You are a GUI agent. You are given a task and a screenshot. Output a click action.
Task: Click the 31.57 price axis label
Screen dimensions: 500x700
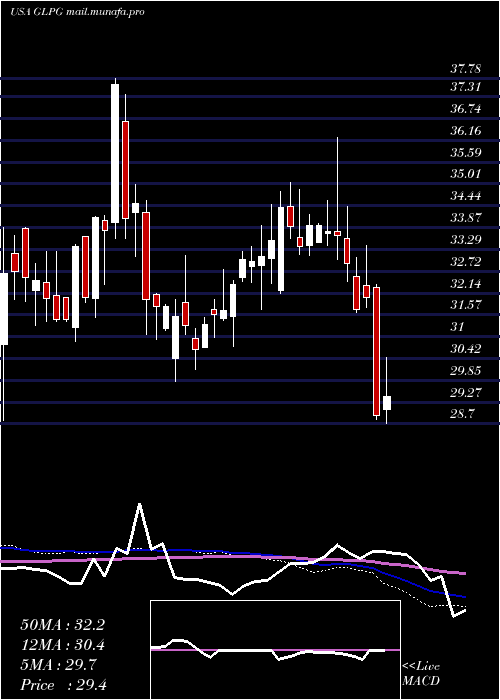[x=465, y=305]
